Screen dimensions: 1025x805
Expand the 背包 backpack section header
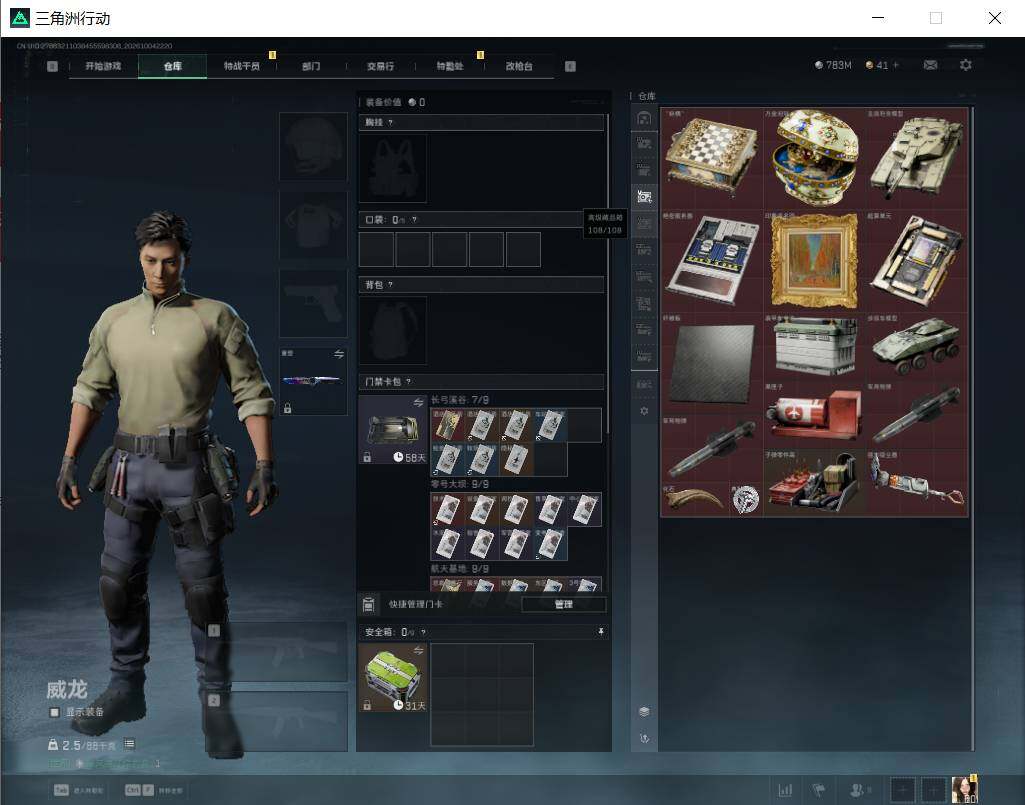coord(481,284)
